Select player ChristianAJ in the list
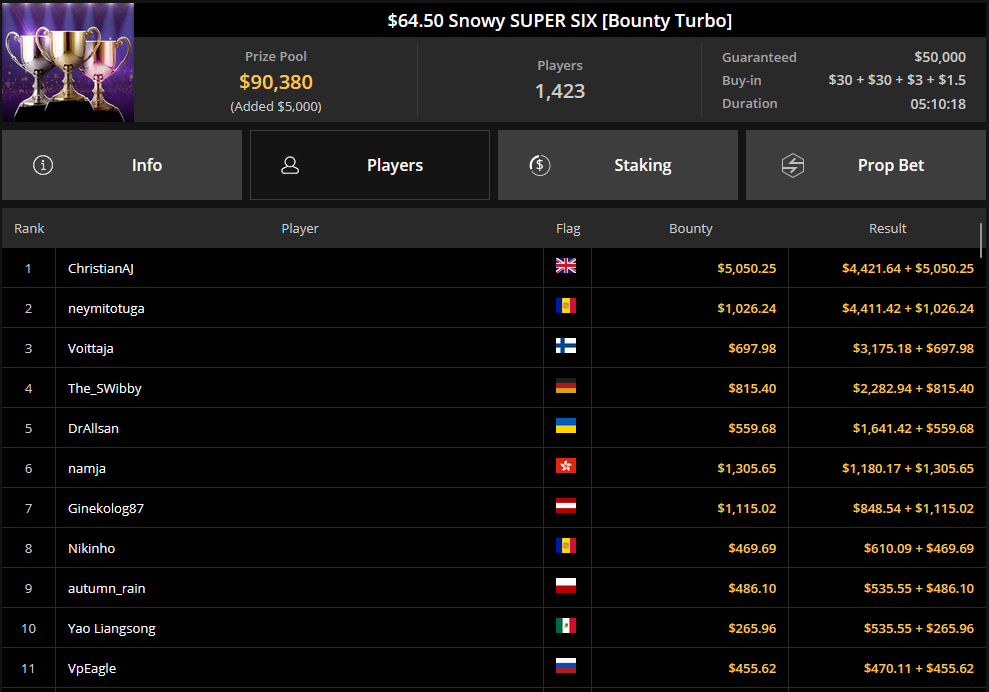Screen dimensions: 989x692 tap(101, 268)
